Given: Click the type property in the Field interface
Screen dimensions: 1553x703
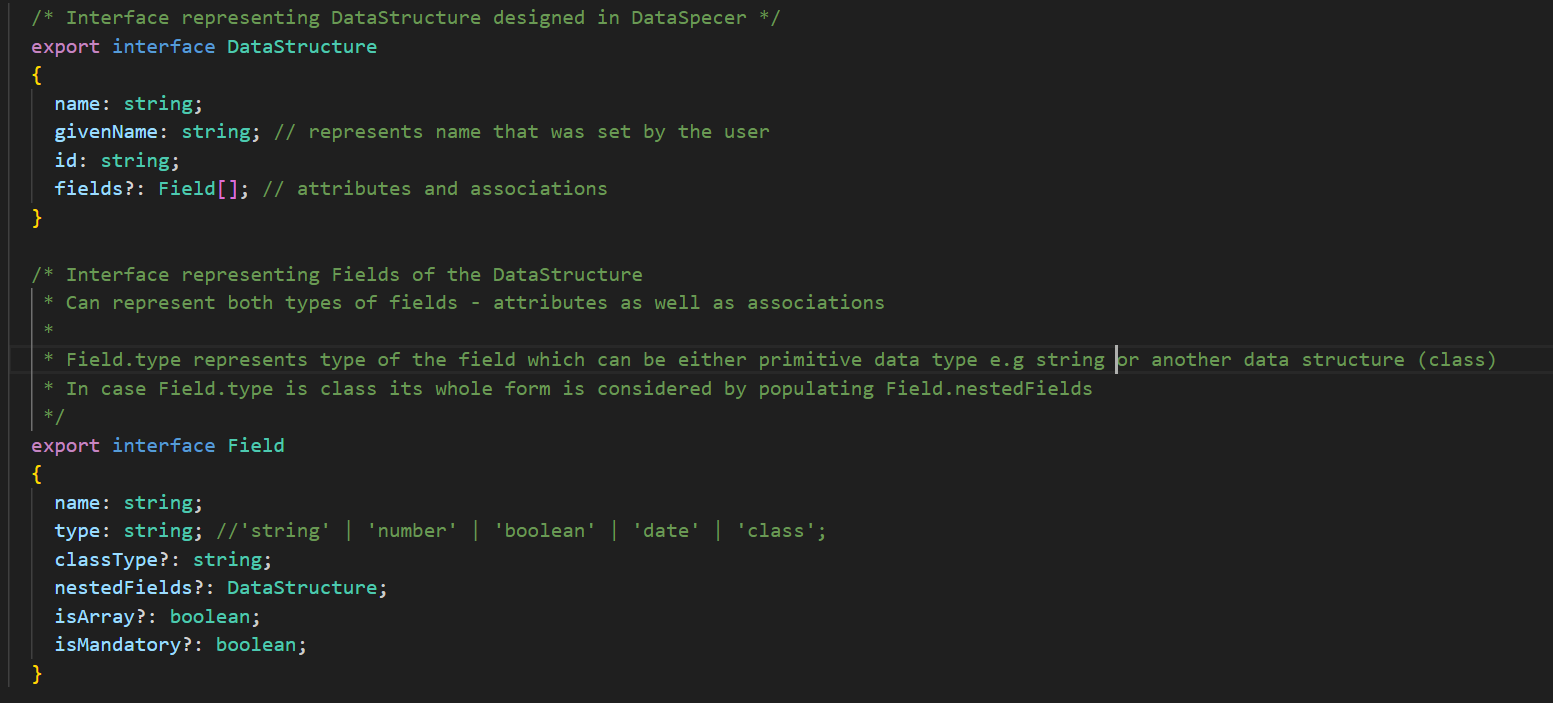Looking at the screenshot, I should [x=77, y=531].
